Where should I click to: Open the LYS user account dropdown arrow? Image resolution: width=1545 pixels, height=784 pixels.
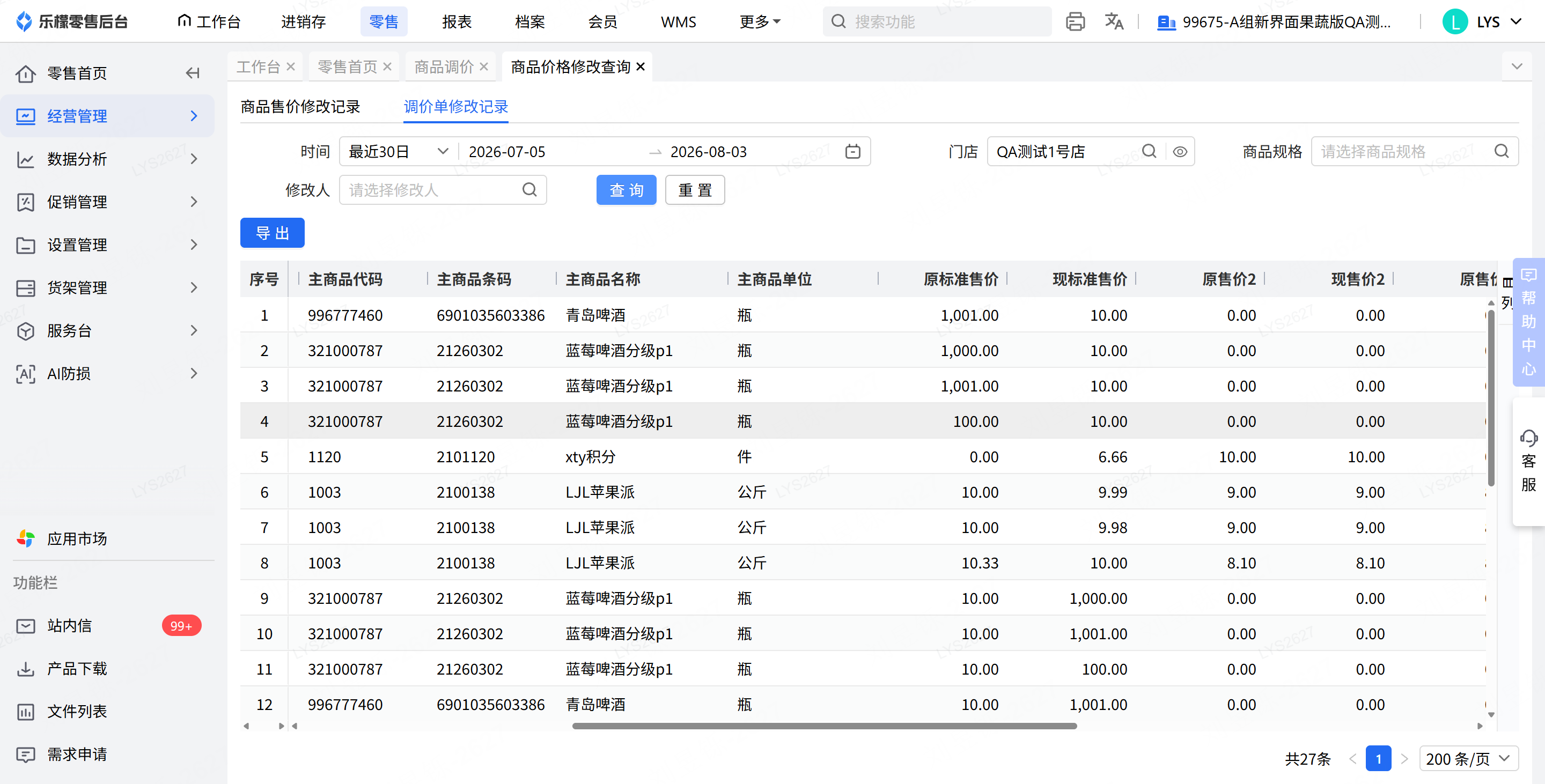(x=1515, y=22)
